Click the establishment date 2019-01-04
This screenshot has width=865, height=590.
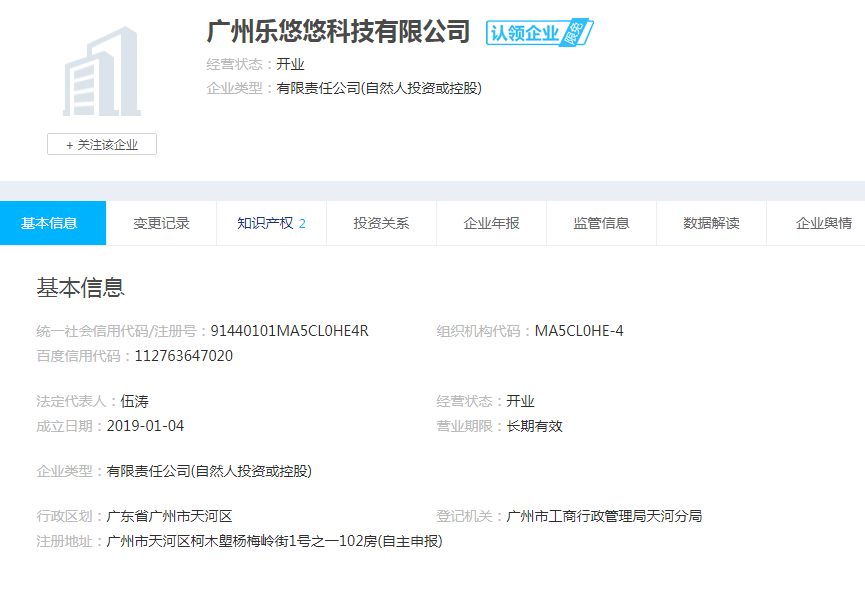(145, 426)
